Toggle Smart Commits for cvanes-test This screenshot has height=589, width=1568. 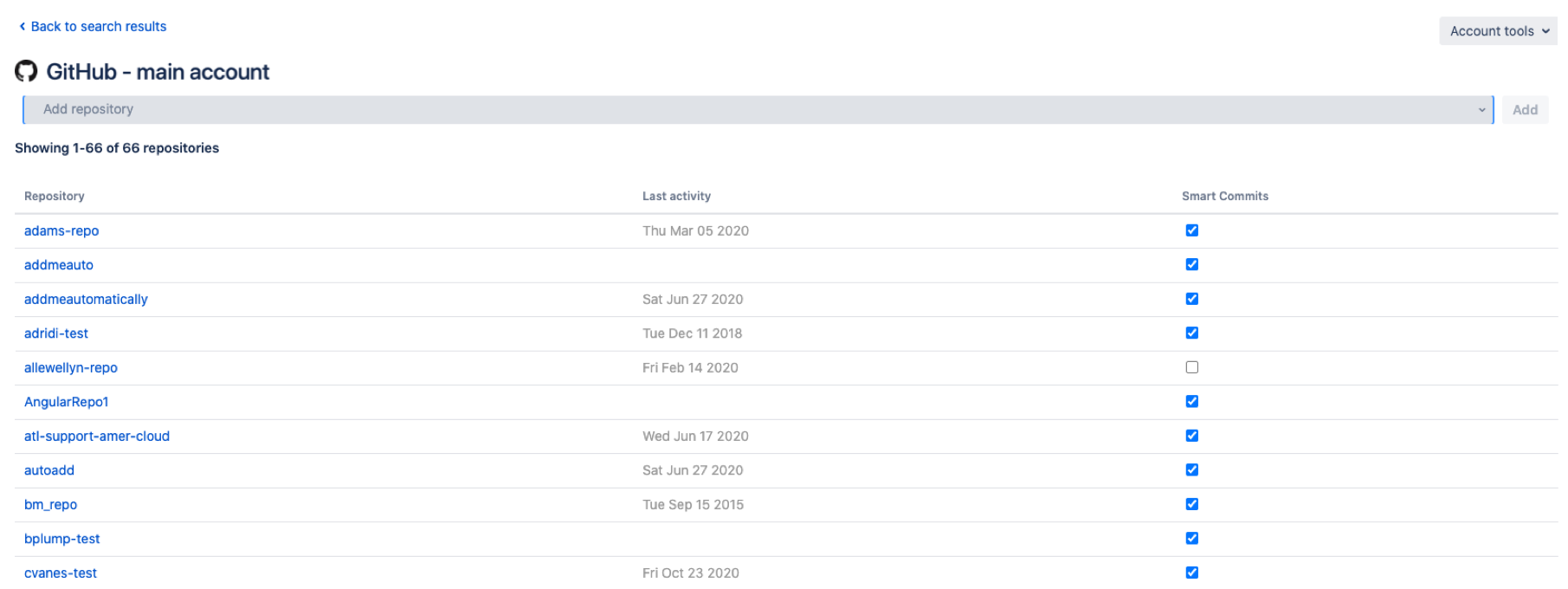coord(1192,573)
